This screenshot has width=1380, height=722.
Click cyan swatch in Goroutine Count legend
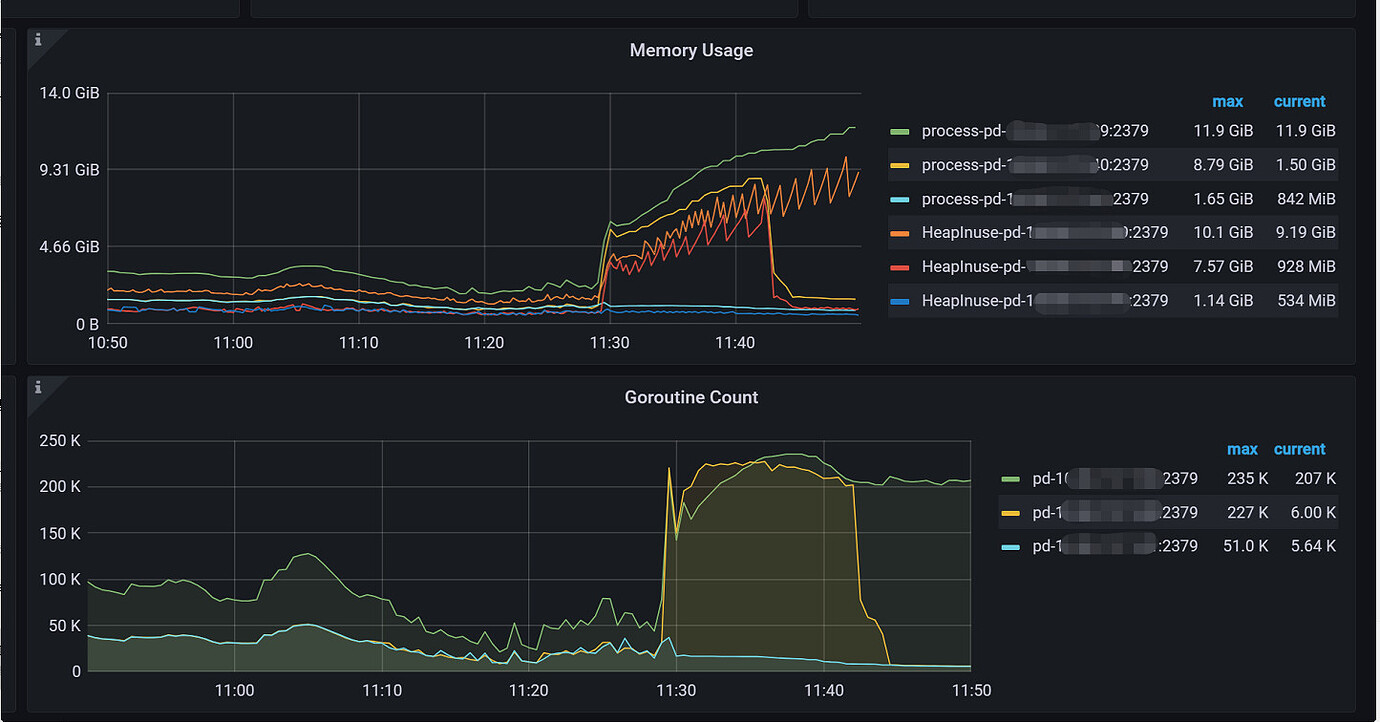pyautogui.click(x=1011, y=547)
